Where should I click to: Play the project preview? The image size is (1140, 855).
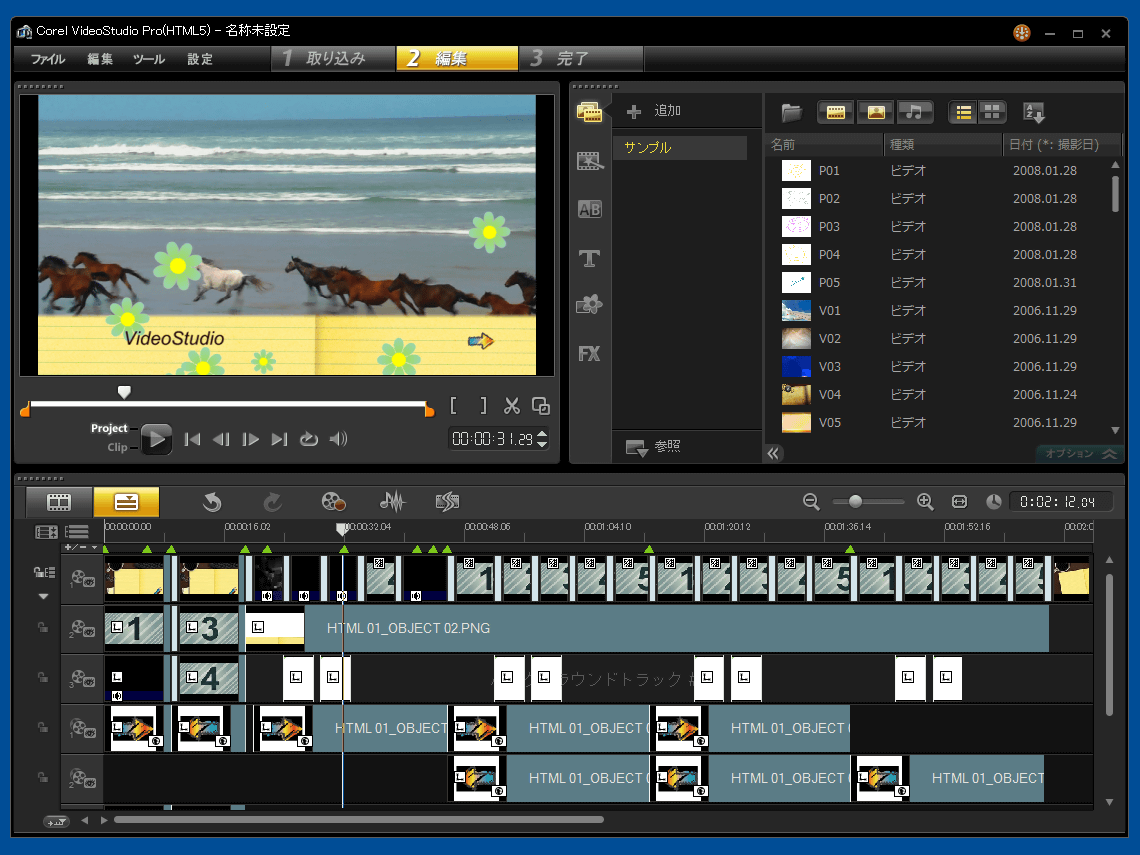coord(156,439)
